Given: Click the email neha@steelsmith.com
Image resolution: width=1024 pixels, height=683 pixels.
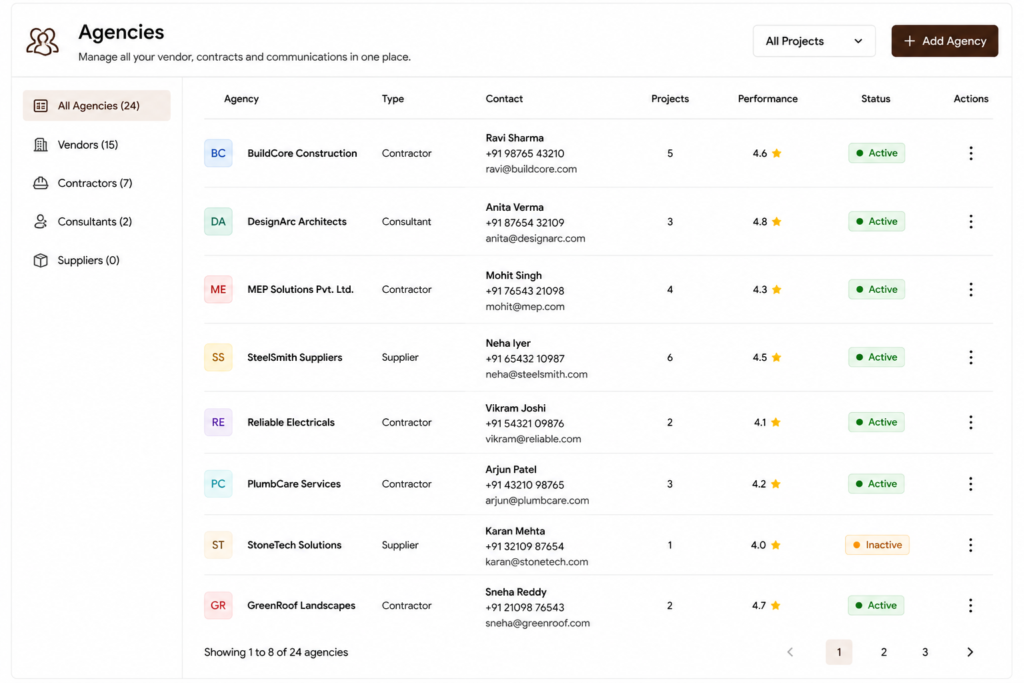Looking at the screenshot, I should pyautogui.click(x=536, y=374).
